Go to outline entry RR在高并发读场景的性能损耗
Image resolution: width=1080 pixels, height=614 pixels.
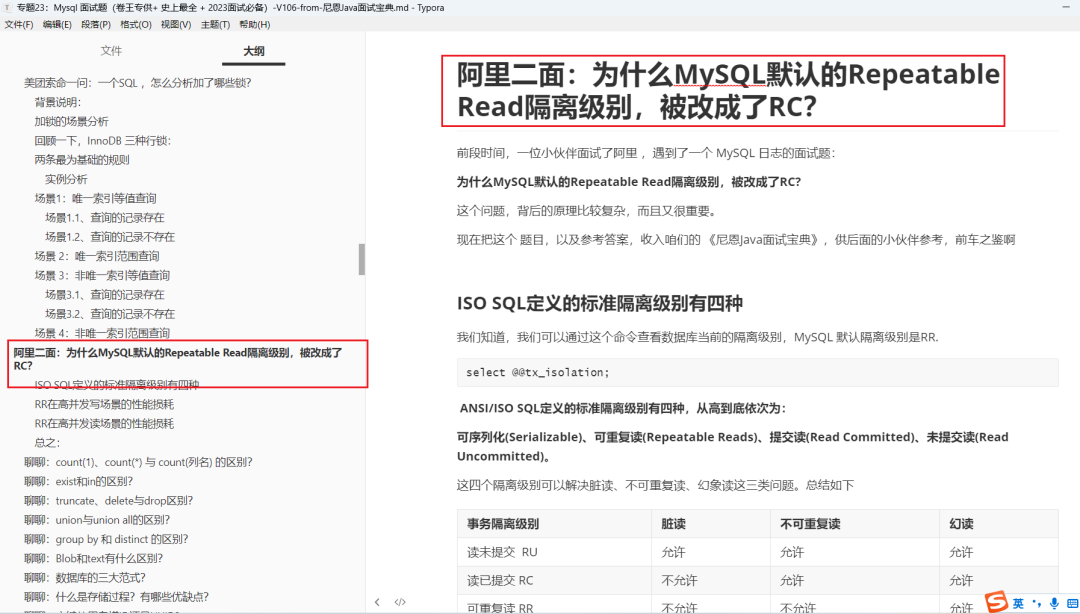coord(104,424)
